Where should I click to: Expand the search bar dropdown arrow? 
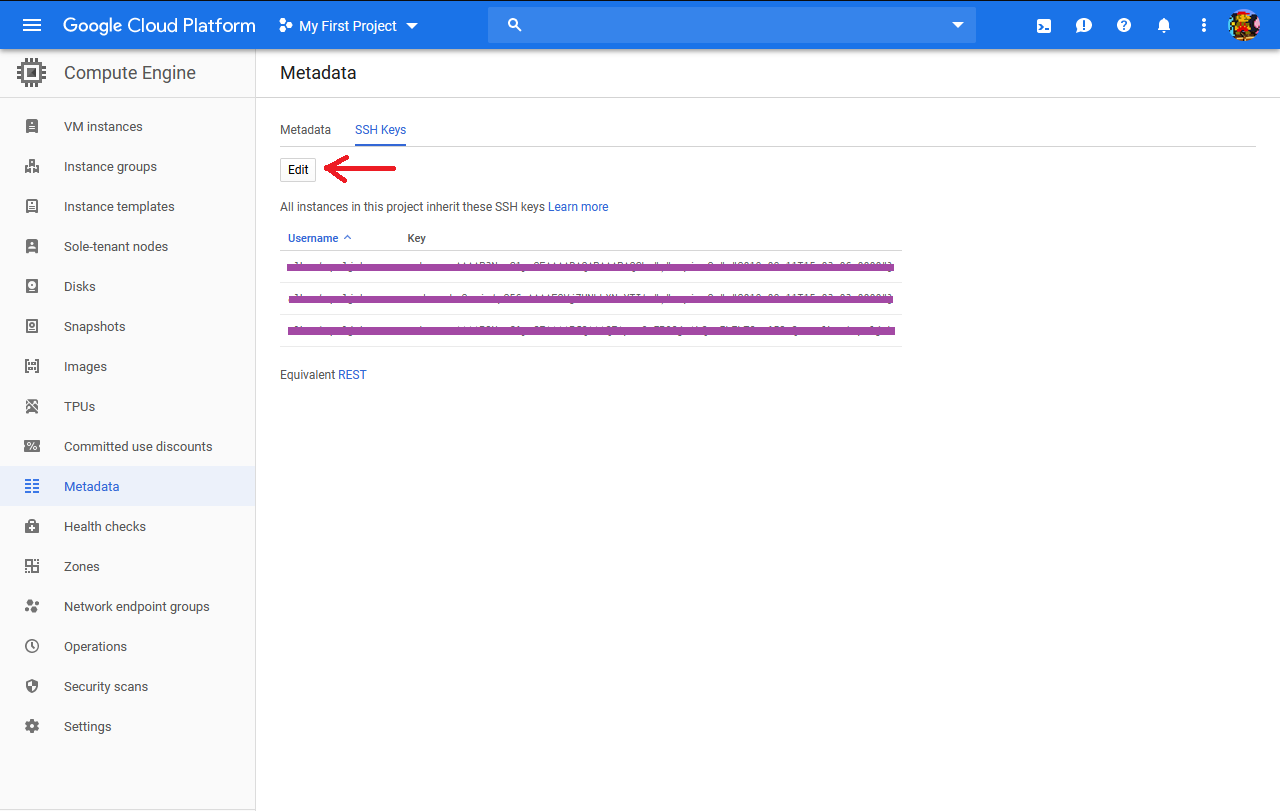click(x=958, y=25)
